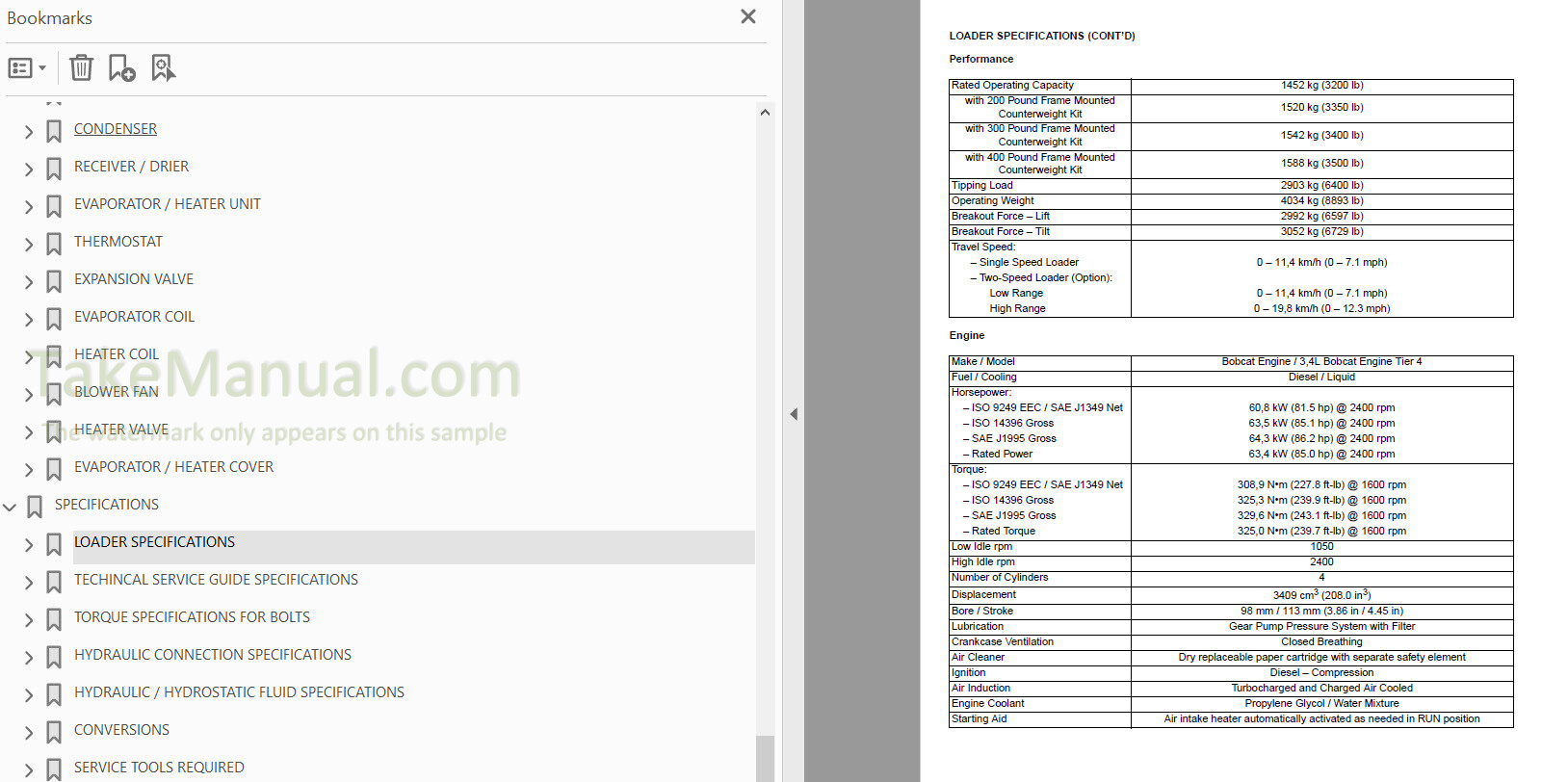
Task: Expand the CONVERSIONS bookmark
Action: [x=29, y=733]
